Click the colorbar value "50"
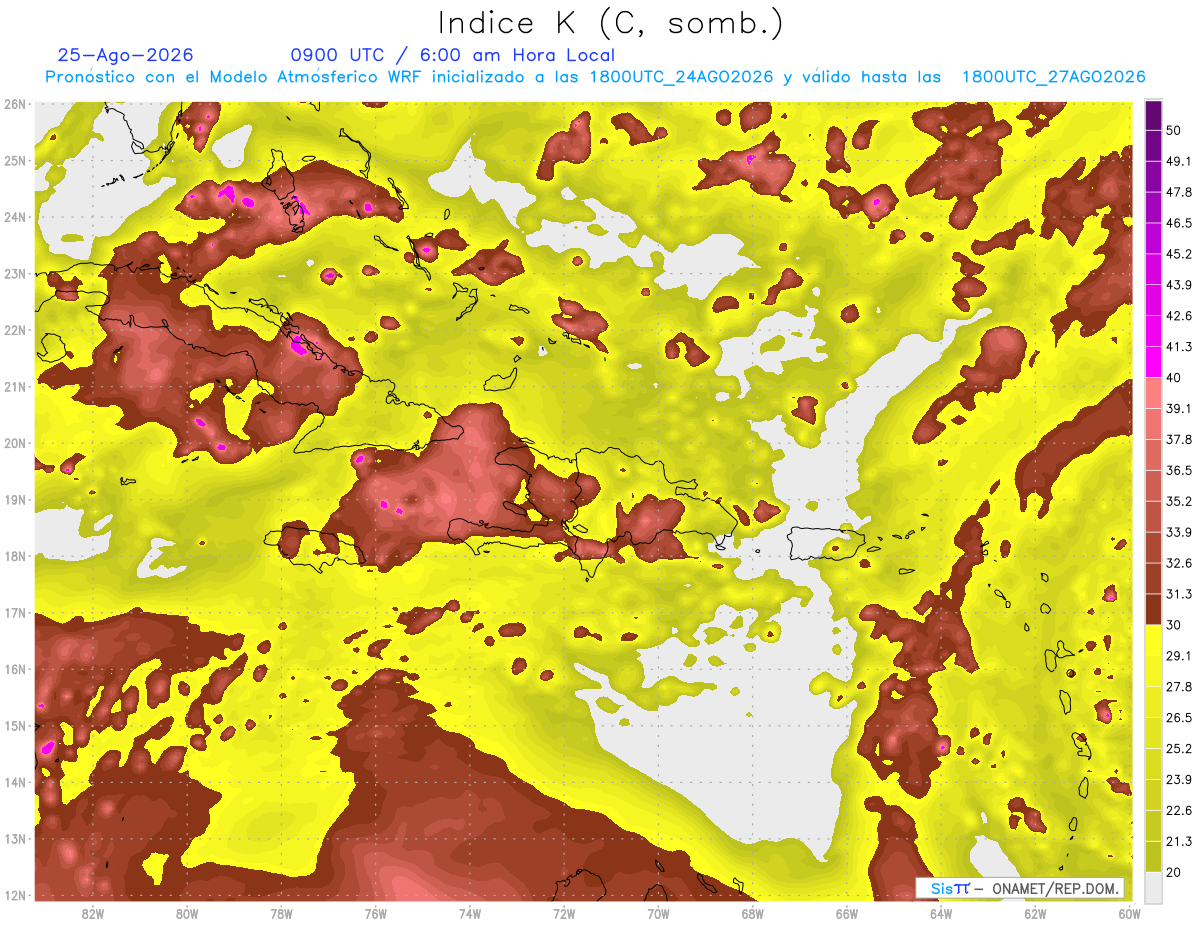The image size is (1200, 927). tap(1174, 131)
